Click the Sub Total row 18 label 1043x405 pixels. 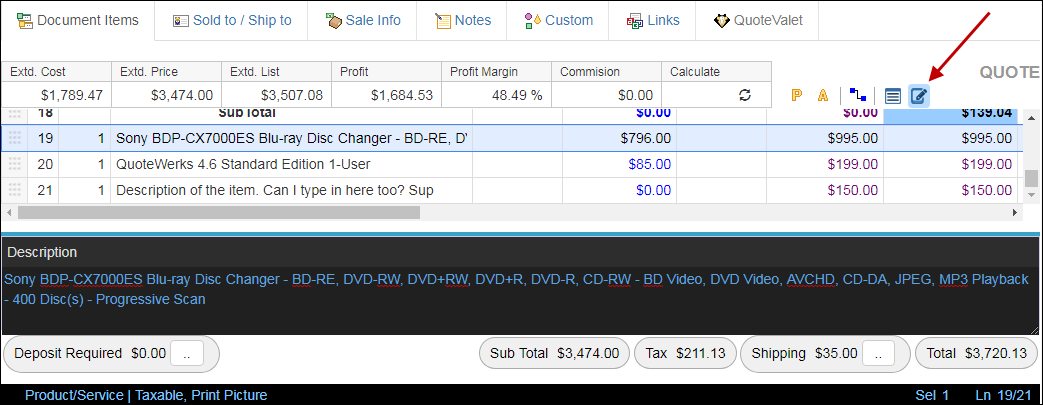(x=247, y=113)
